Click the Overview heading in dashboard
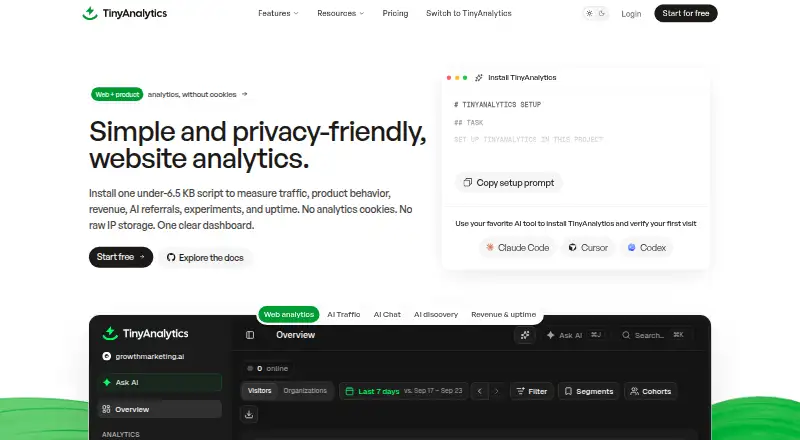The width and height of the screenshot is (800, 440). [x=295, y=335]
